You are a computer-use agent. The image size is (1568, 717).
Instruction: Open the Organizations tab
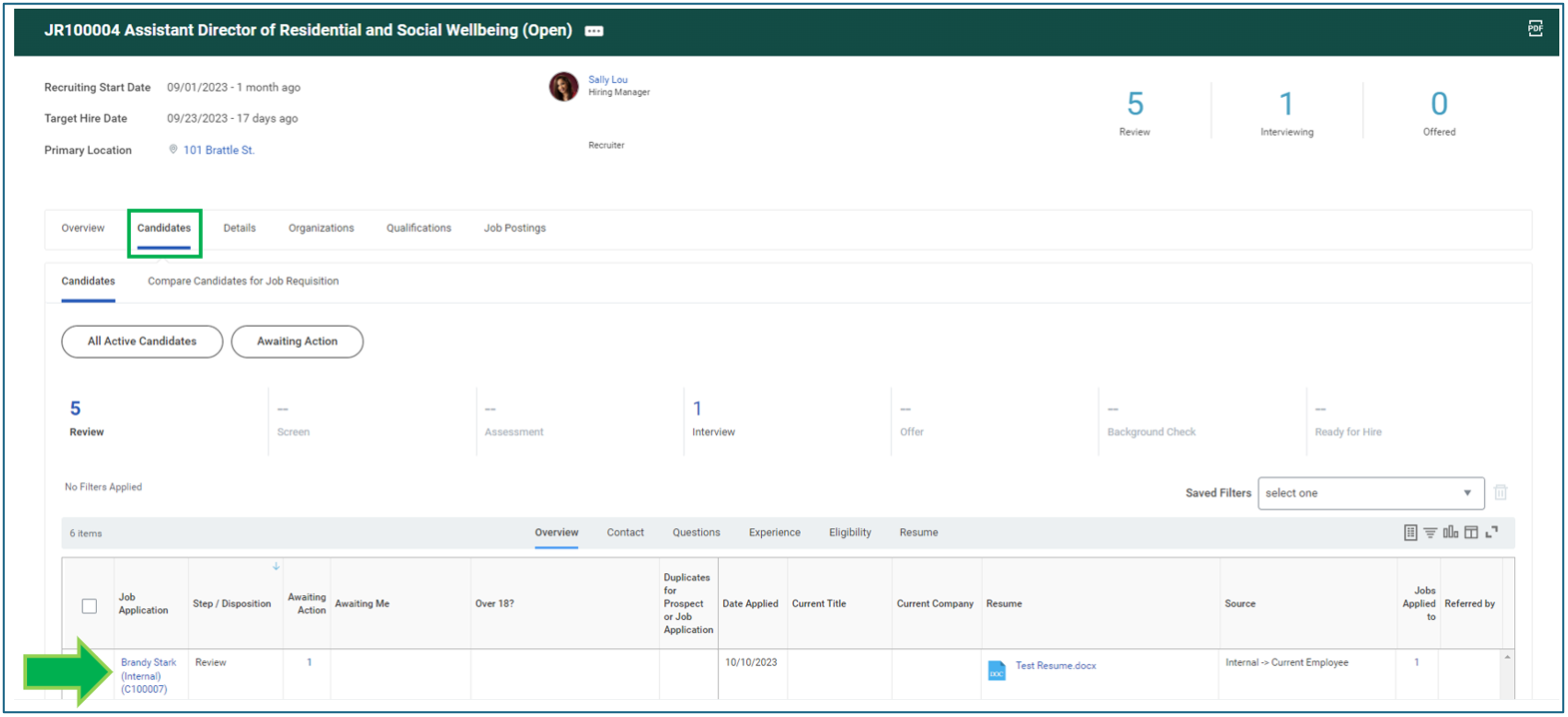tap(322, 229)
